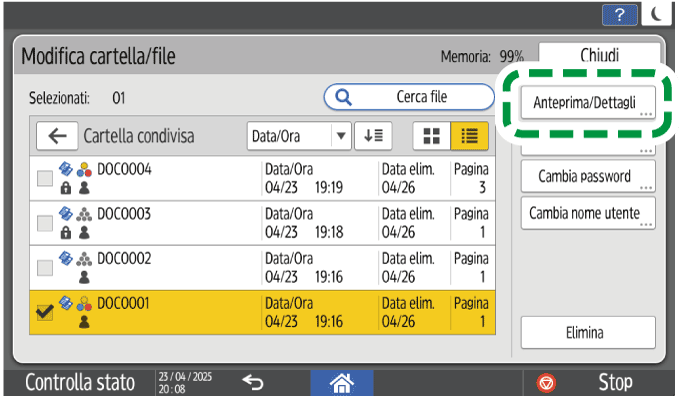This screenshot has height=396, width=679.
Task: Click the blue document icon on DOC0004
Action: click(x=66, y=169)
